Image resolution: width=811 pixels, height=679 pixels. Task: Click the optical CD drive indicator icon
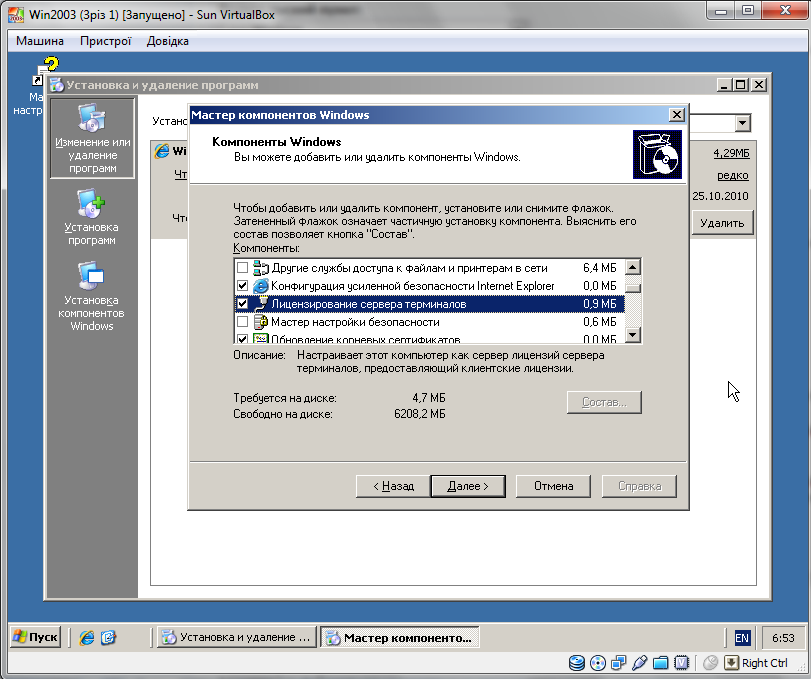click(598, 662)
